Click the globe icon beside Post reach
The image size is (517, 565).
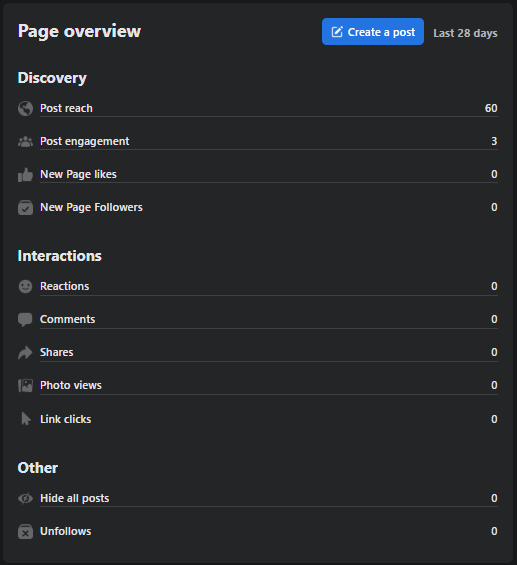tap(25, 108)
